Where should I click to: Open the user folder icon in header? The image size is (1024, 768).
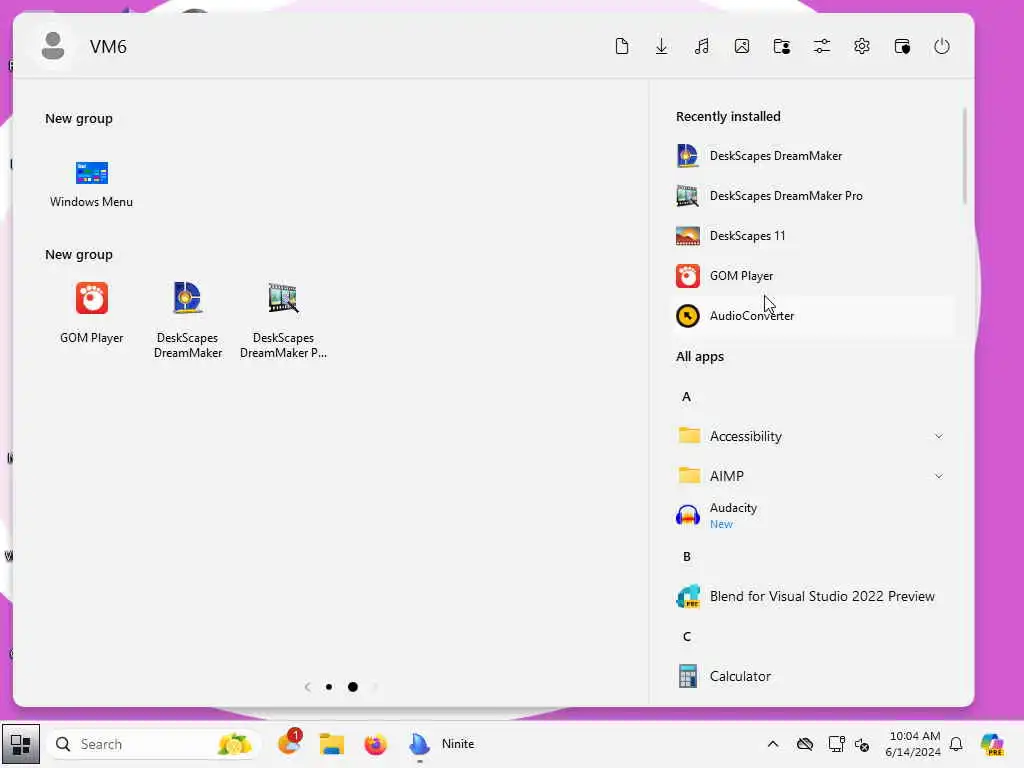pyautogui.click(x=782, y=46)
